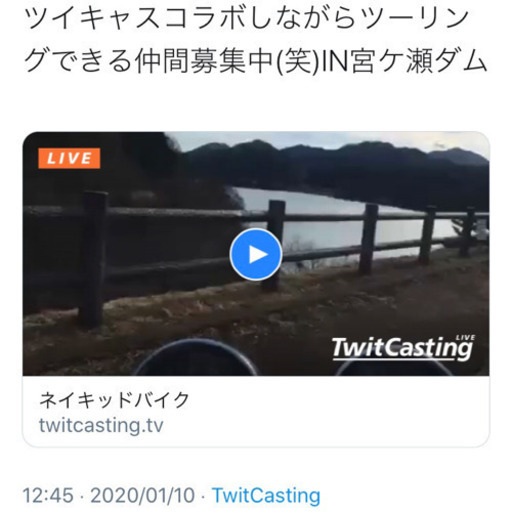Image resolution: width=512 pixels, height=512 pixels.
Task: Click the left motorcycle gauge in the video
Action: [x=196, y=358]
